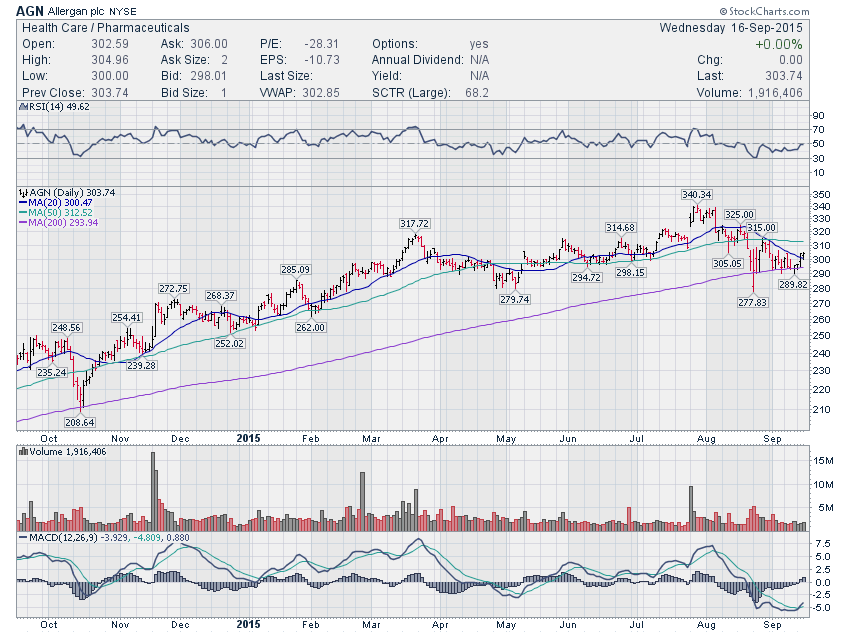Viewport: 850px width, 633px height.
Task: Click the AGN (Daily) 303.74 chart label
Action: [72, 192]
